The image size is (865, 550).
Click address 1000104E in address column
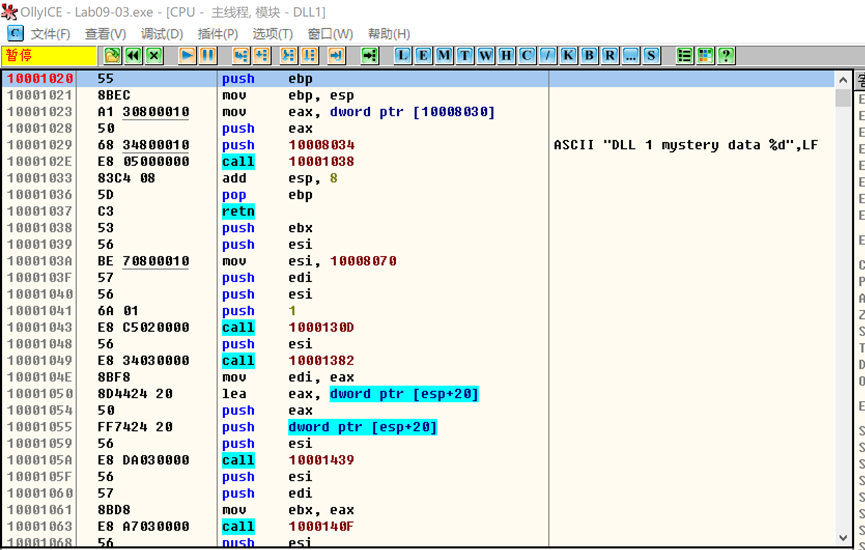click(40, 377)
